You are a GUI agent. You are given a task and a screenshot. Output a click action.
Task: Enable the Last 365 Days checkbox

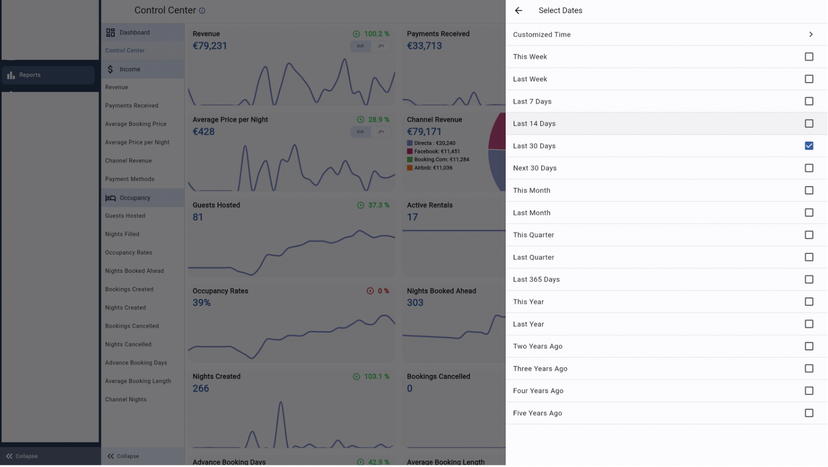[x=809, y=280]
